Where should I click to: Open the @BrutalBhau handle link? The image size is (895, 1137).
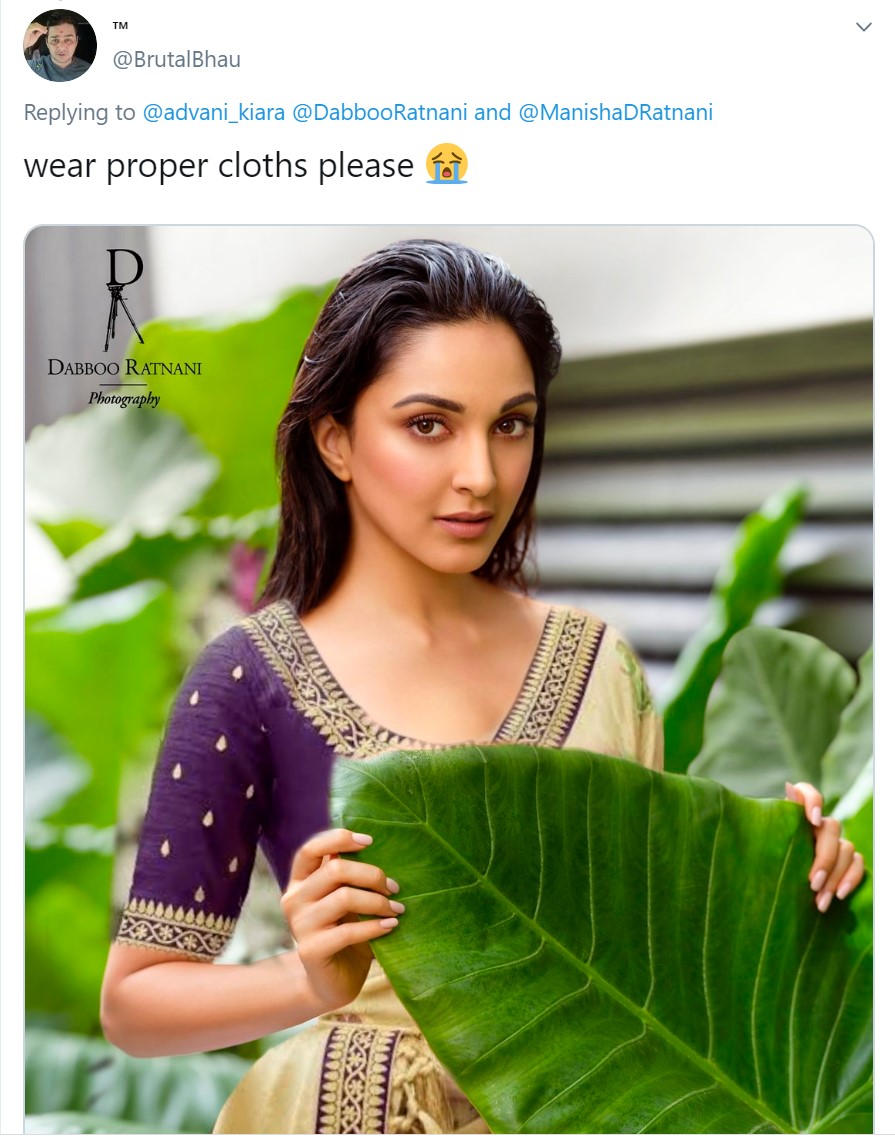[176, 59]
